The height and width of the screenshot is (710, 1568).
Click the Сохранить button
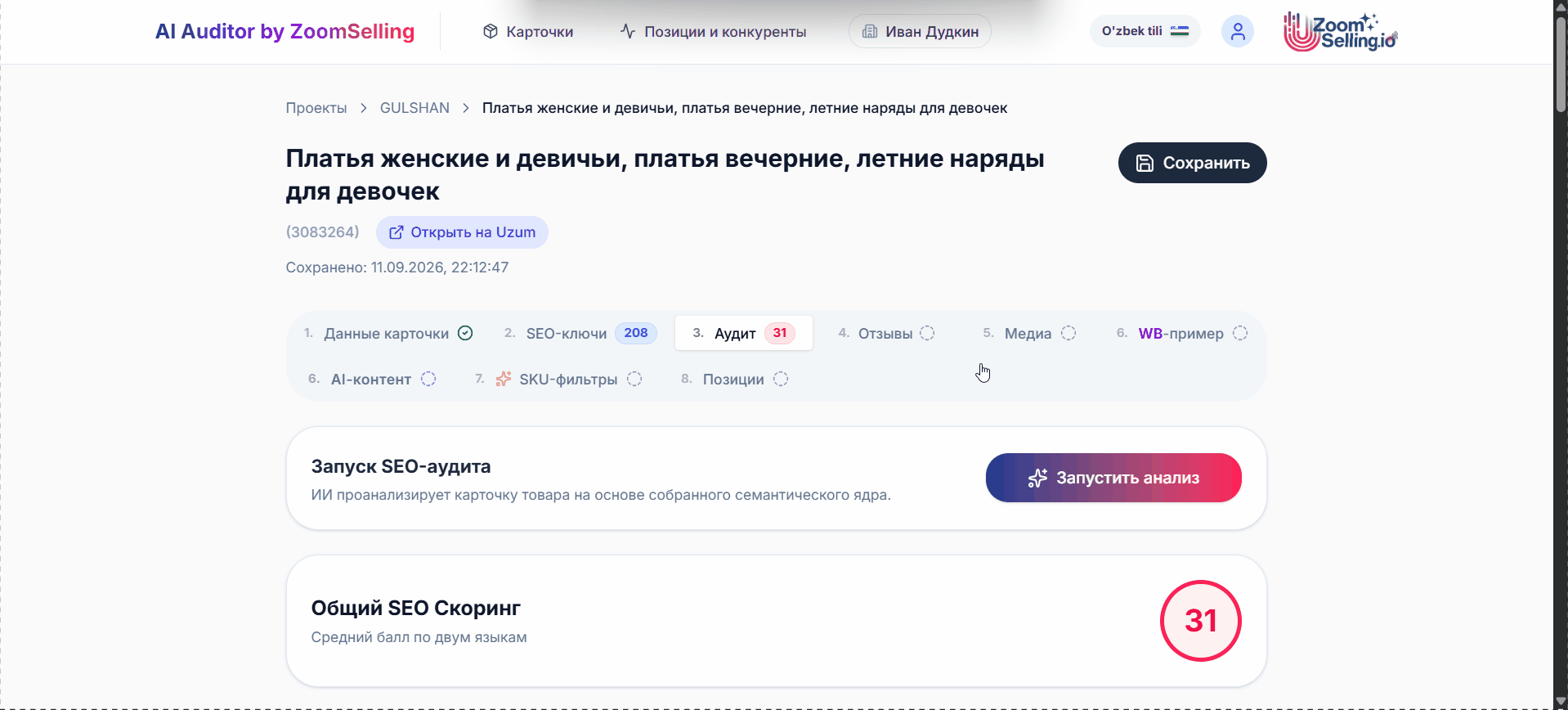click(1192, 163)
